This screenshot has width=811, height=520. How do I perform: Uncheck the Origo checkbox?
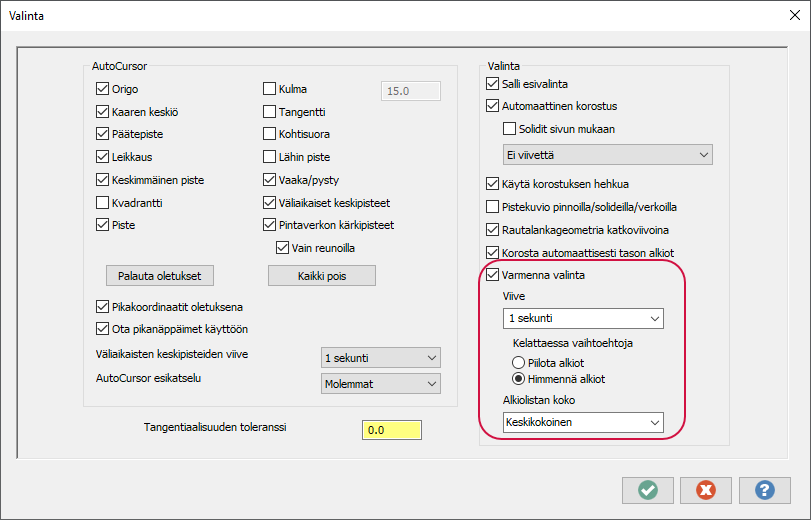tap(102, 88)
